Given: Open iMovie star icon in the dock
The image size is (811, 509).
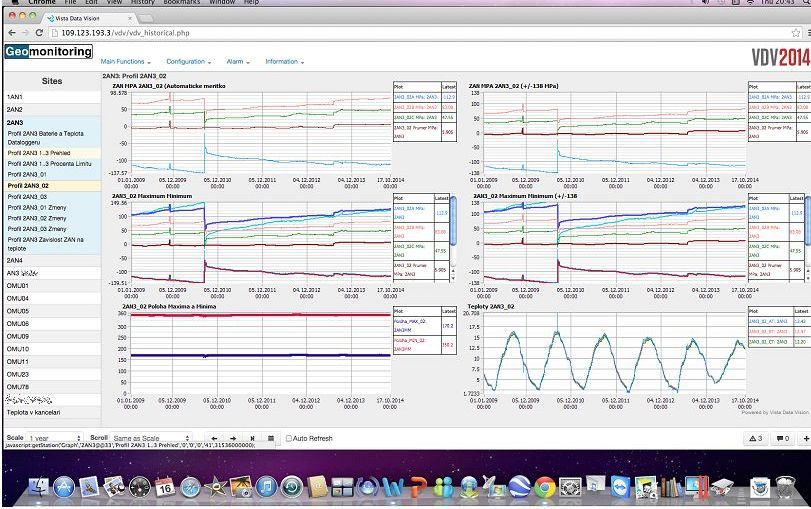Looking at the screenshot, I should (x=216, y=487).
